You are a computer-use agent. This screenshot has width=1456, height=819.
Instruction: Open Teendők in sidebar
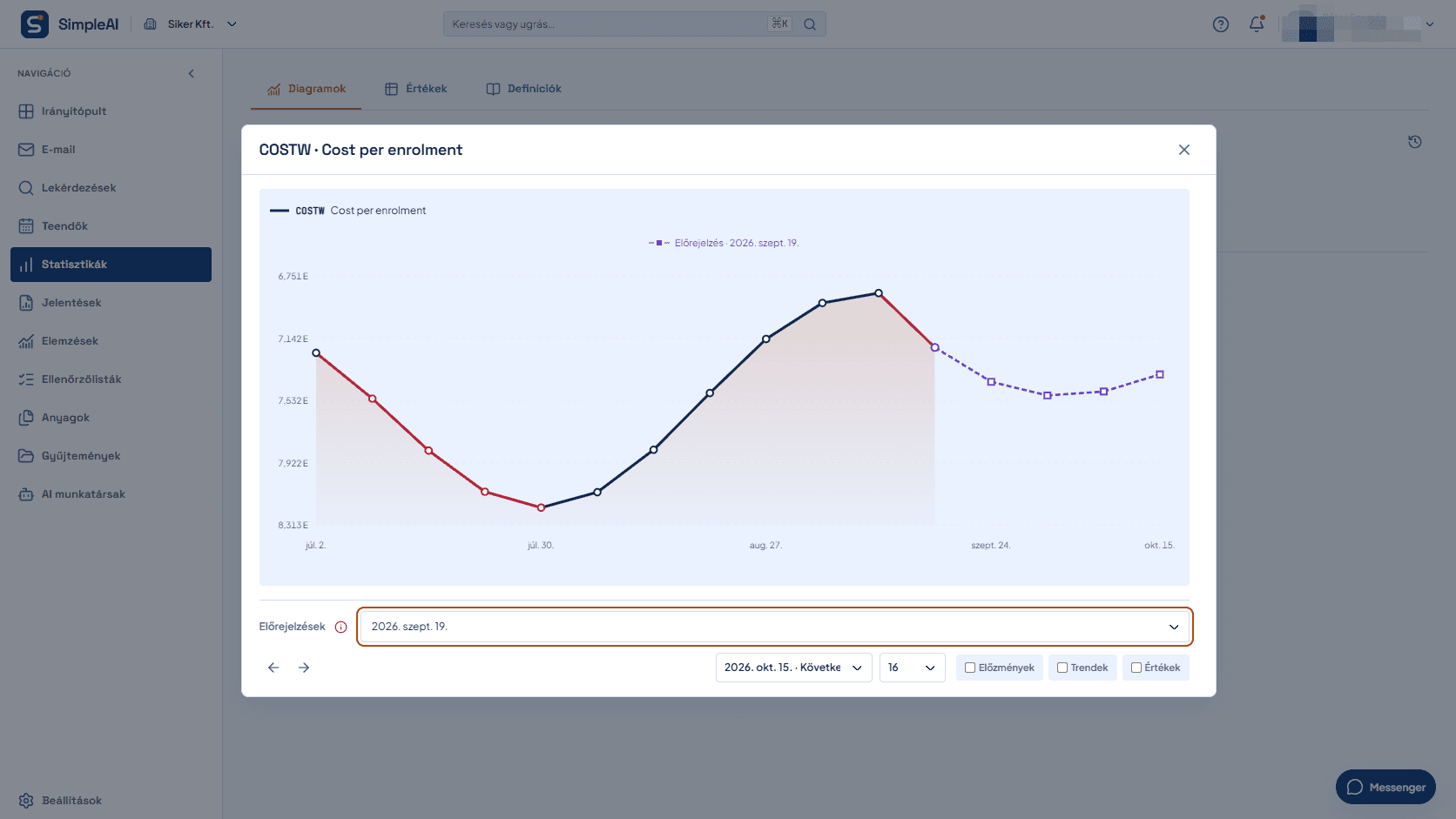point(111,226)
